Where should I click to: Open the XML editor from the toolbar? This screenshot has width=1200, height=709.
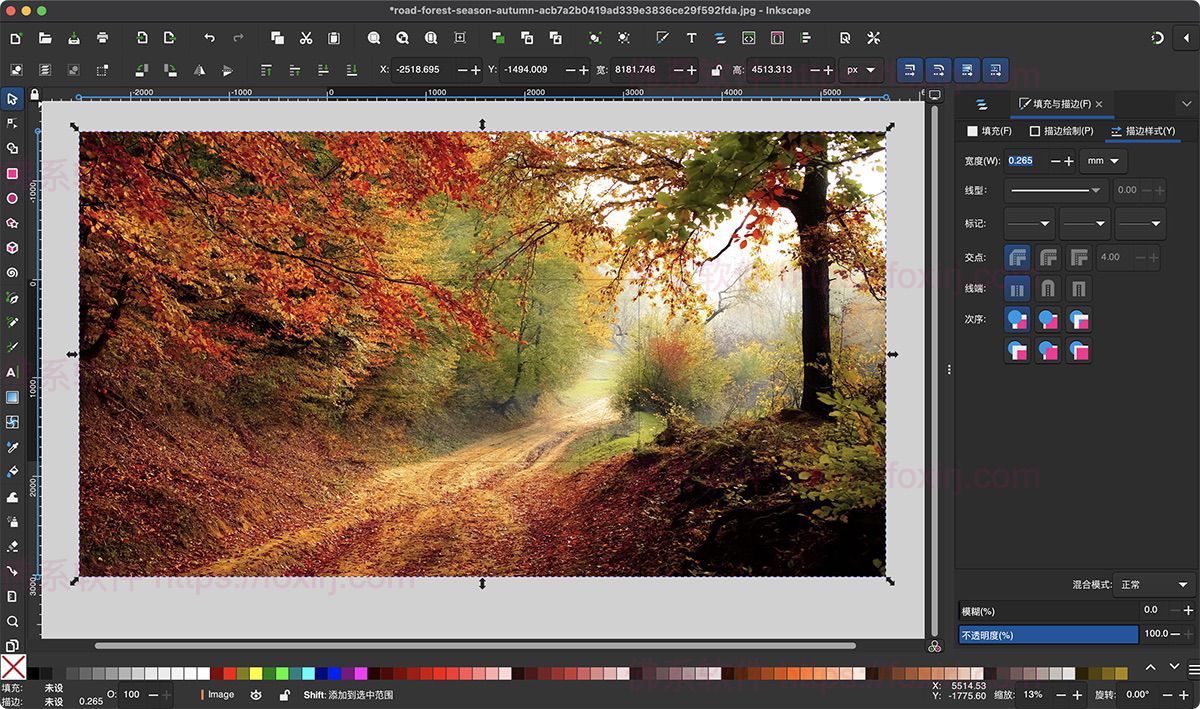pyautogui.click(x=749, y=38)
